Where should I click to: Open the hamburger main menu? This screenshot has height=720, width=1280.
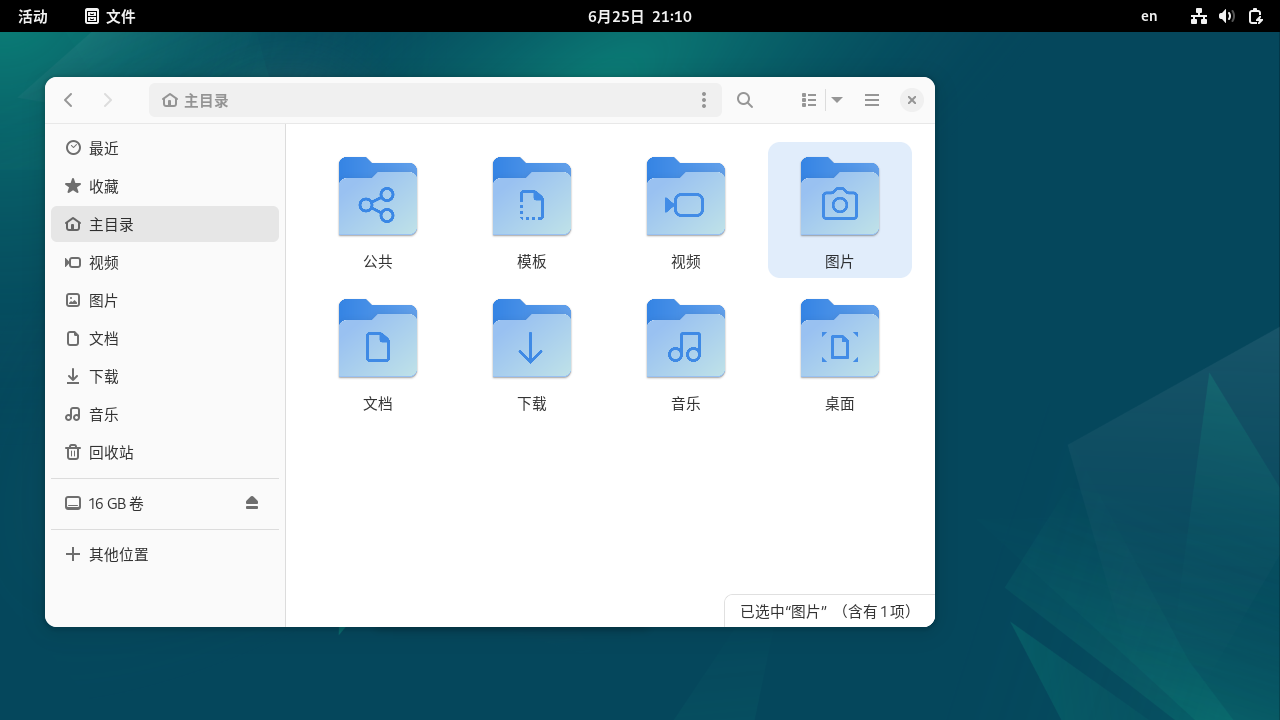[872, 100]
